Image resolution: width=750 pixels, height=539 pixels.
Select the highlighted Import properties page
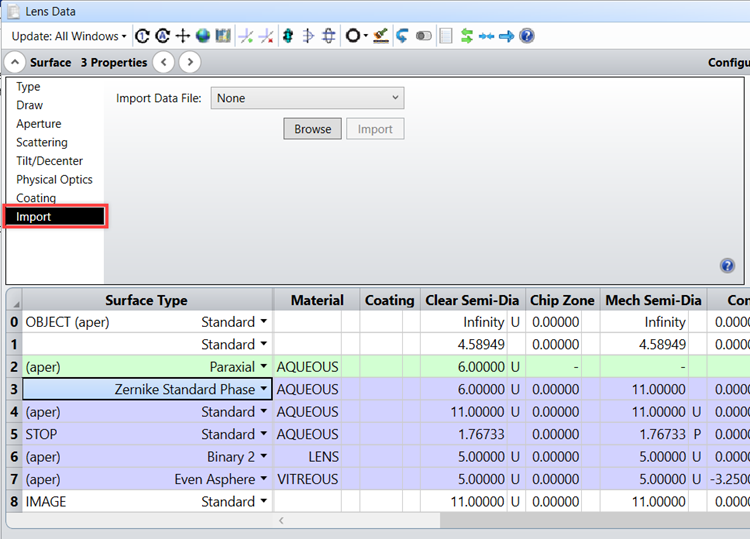click(x=55, y=217)
